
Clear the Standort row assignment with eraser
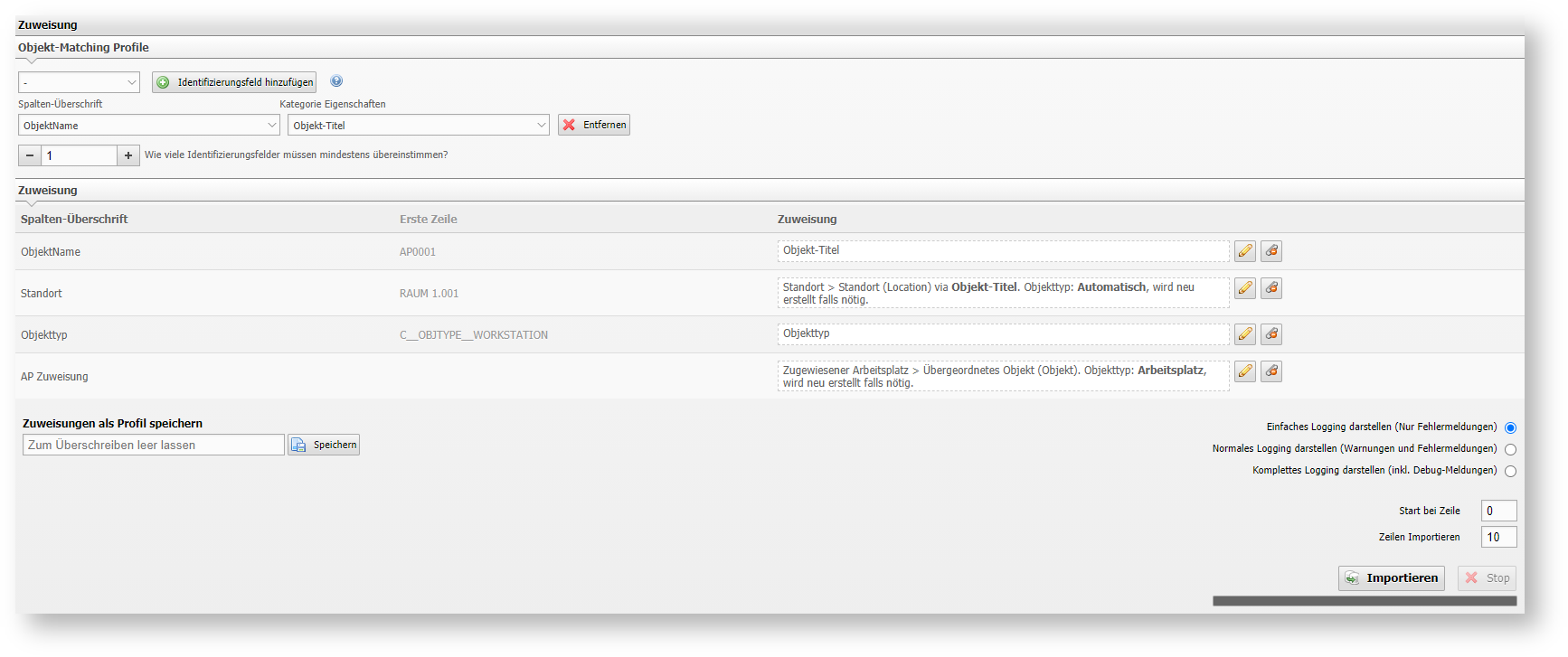click(x=1271, y=288)
